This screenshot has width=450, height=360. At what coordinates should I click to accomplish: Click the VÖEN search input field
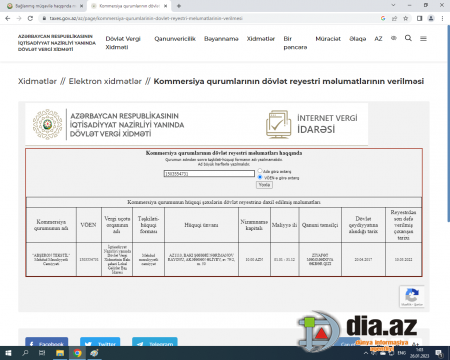(x=209, y=174)
